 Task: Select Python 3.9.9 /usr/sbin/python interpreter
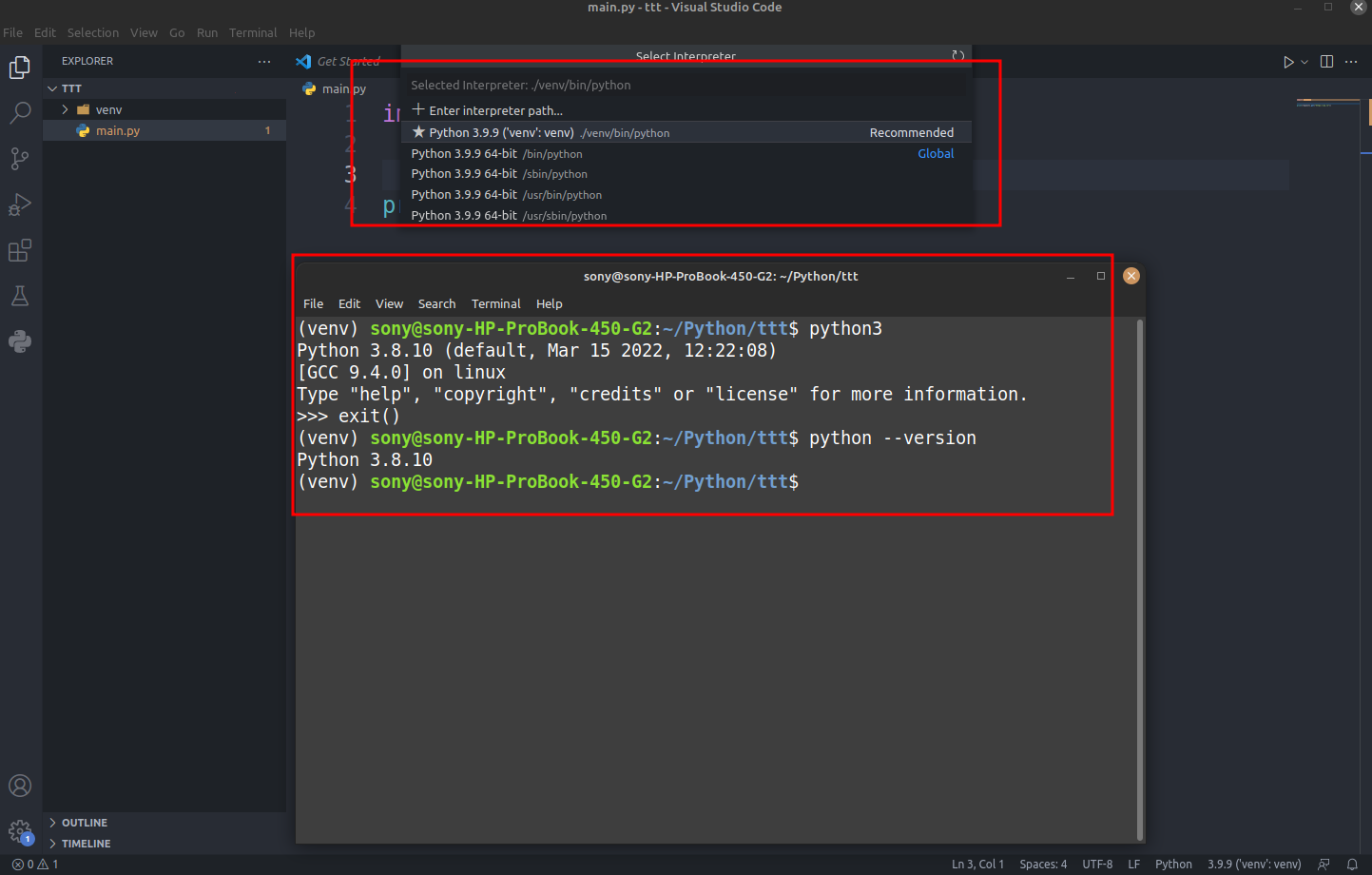[686, 216]
